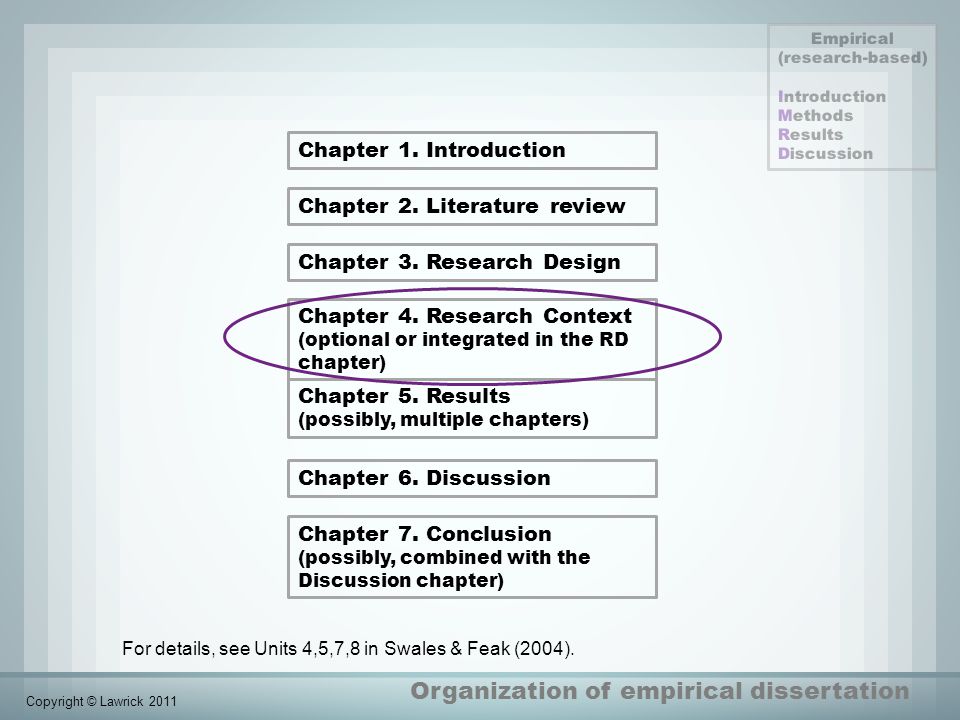Image resolution: width=960 pixels, height=720 pixels.
Task: Select "Results" in the top-right legend
Action: [x=810, y=135]
